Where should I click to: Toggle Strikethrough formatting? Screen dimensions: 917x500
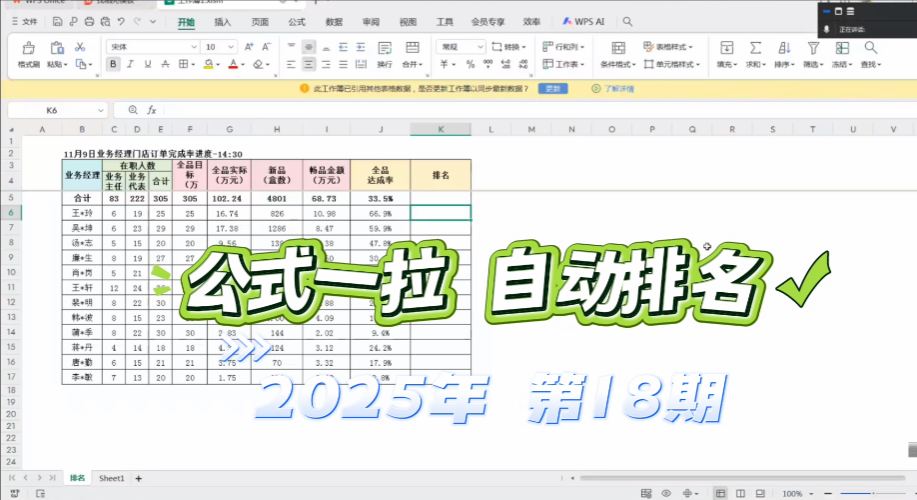pos(166,64)
